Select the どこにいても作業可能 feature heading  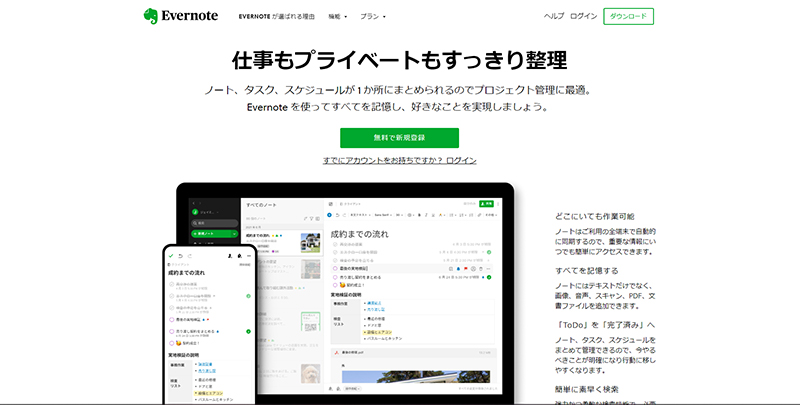coord(595,216)
